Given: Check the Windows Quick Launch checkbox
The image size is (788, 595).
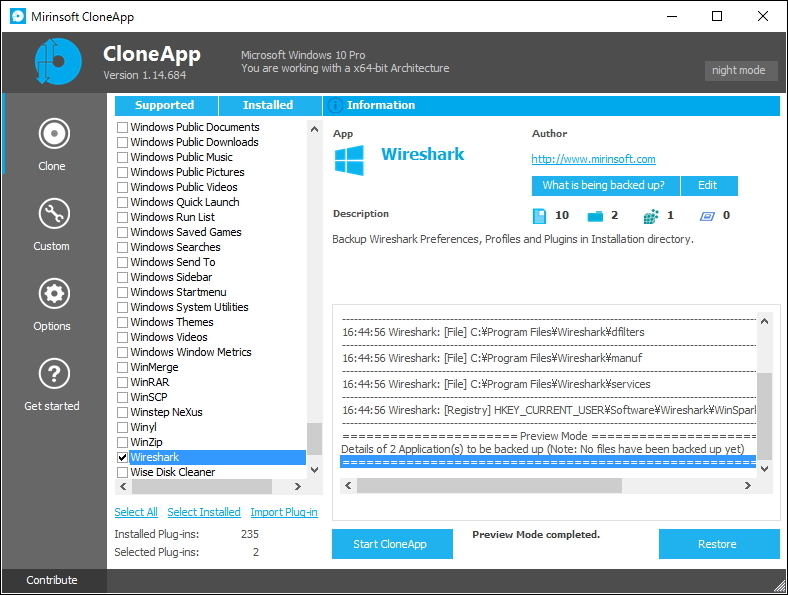Looking at the screenshot, I should click(122, 203).
